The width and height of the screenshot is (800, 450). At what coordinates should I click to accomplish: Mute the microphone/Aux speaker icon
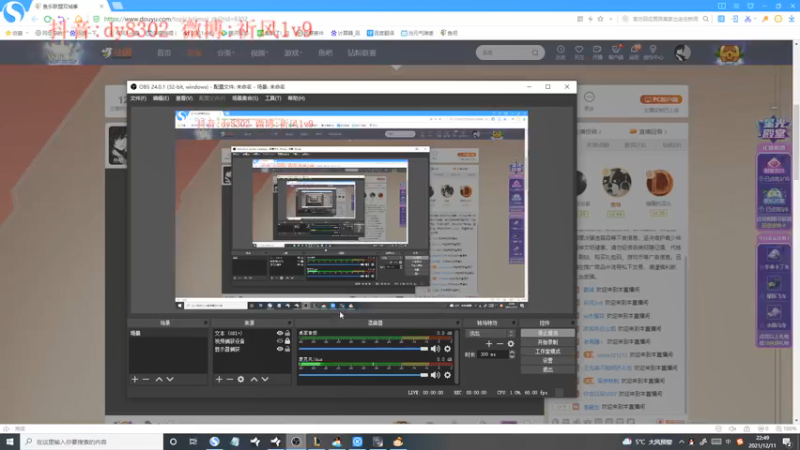point(435,375)
